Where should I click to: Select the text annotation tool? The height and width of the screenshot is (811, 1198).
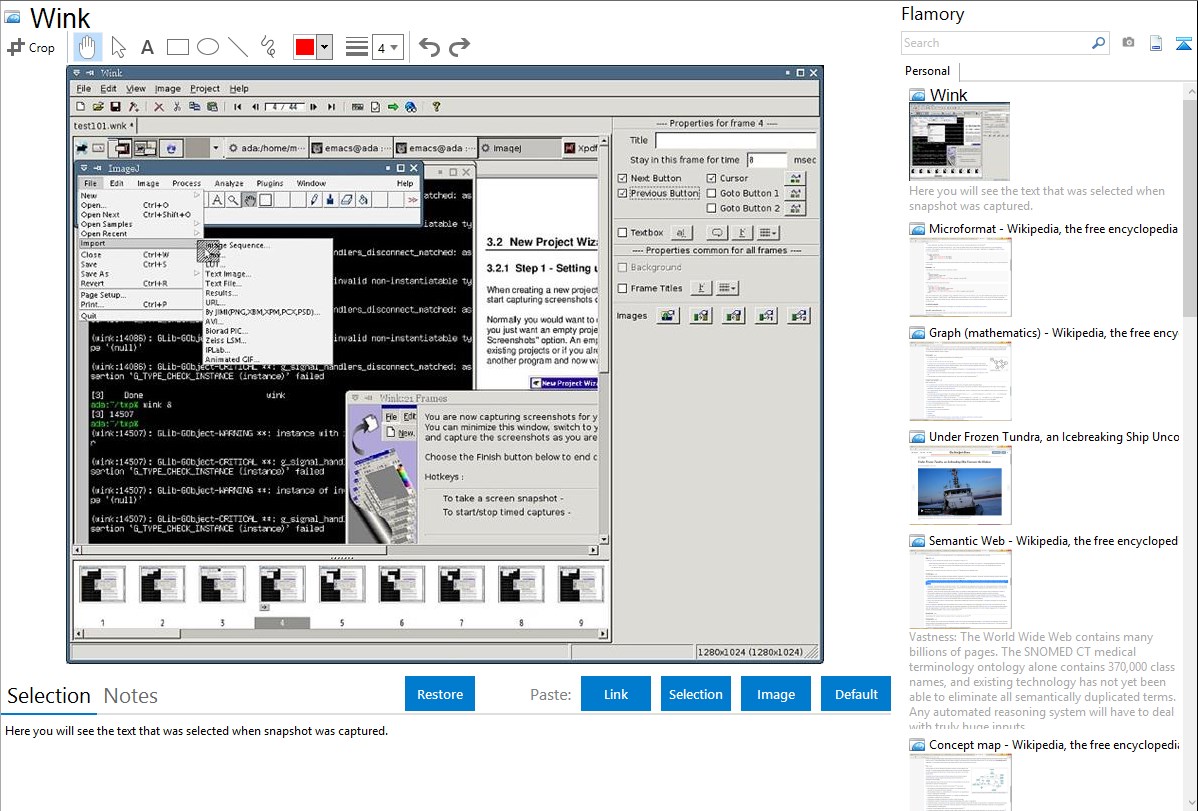click(x=147, y=47)
